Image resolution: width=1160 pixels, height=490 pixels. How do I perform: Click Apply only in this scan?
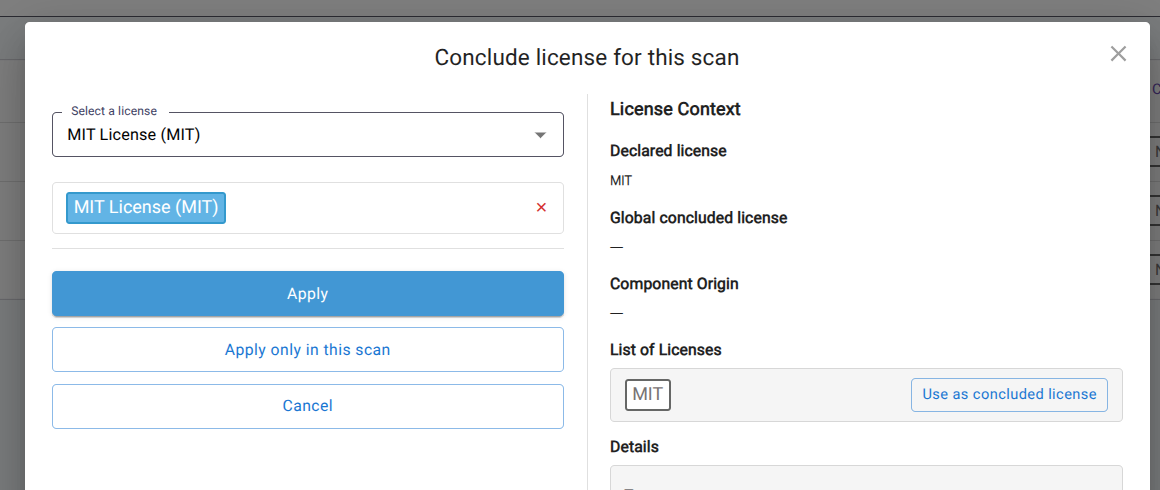(x=308, y=349)
